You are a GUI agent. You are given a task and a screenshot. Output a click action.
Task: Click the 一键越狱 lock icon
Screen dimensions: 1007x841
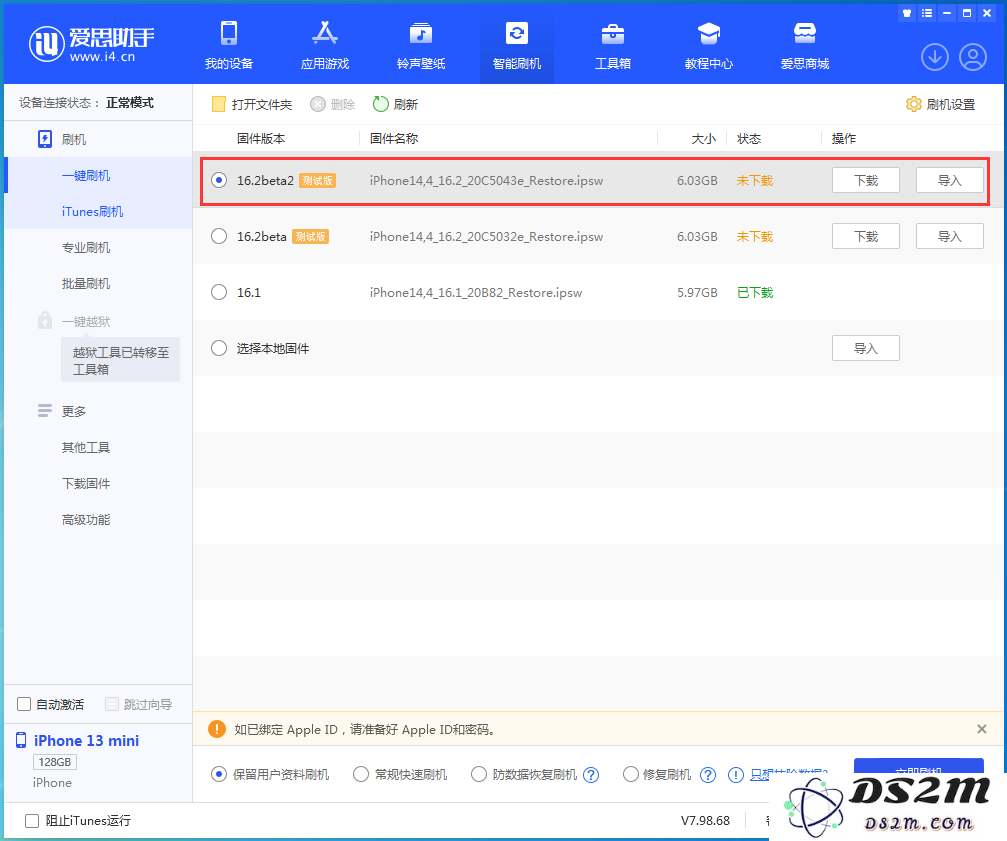(x=45, y=320)
